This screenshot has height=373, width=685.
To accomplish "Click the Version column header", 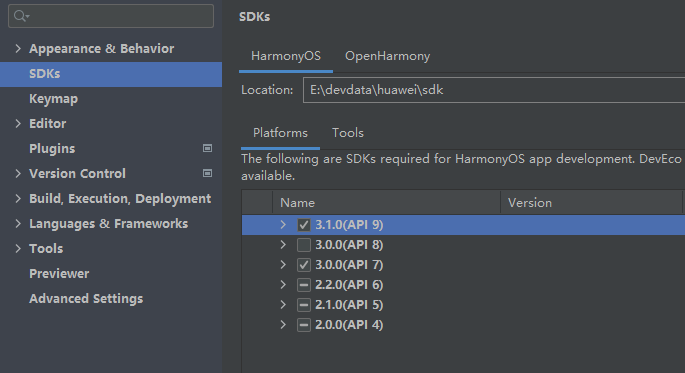I will click(x=592, y=203).
